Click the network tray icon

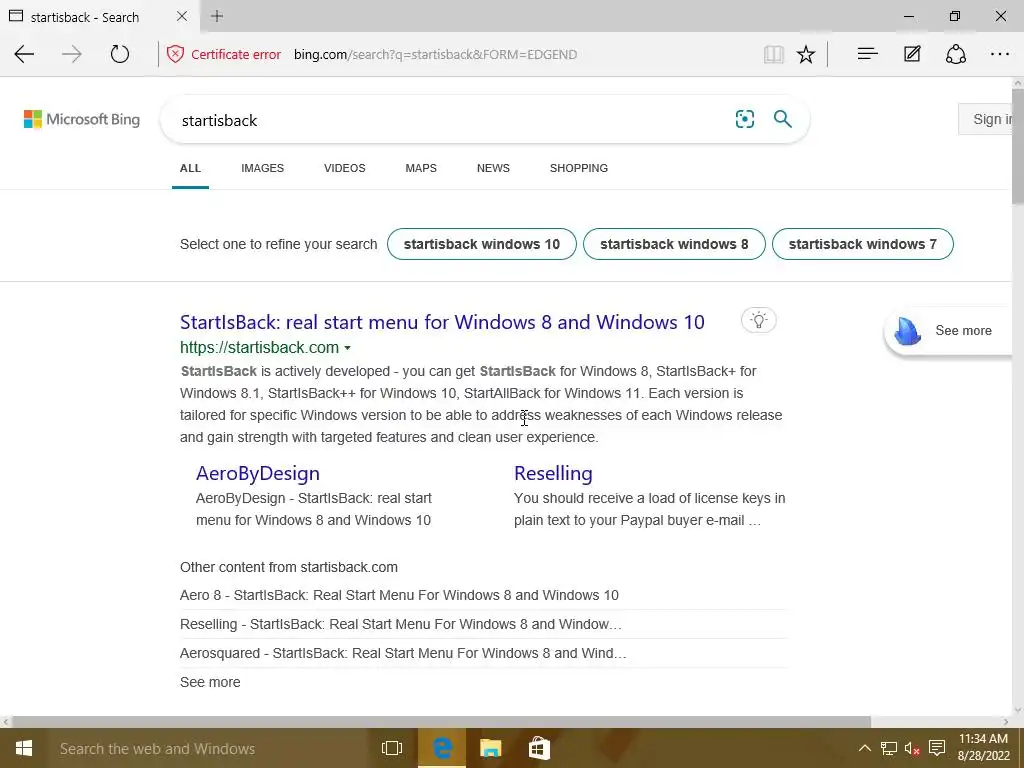[x=889, y=748]
